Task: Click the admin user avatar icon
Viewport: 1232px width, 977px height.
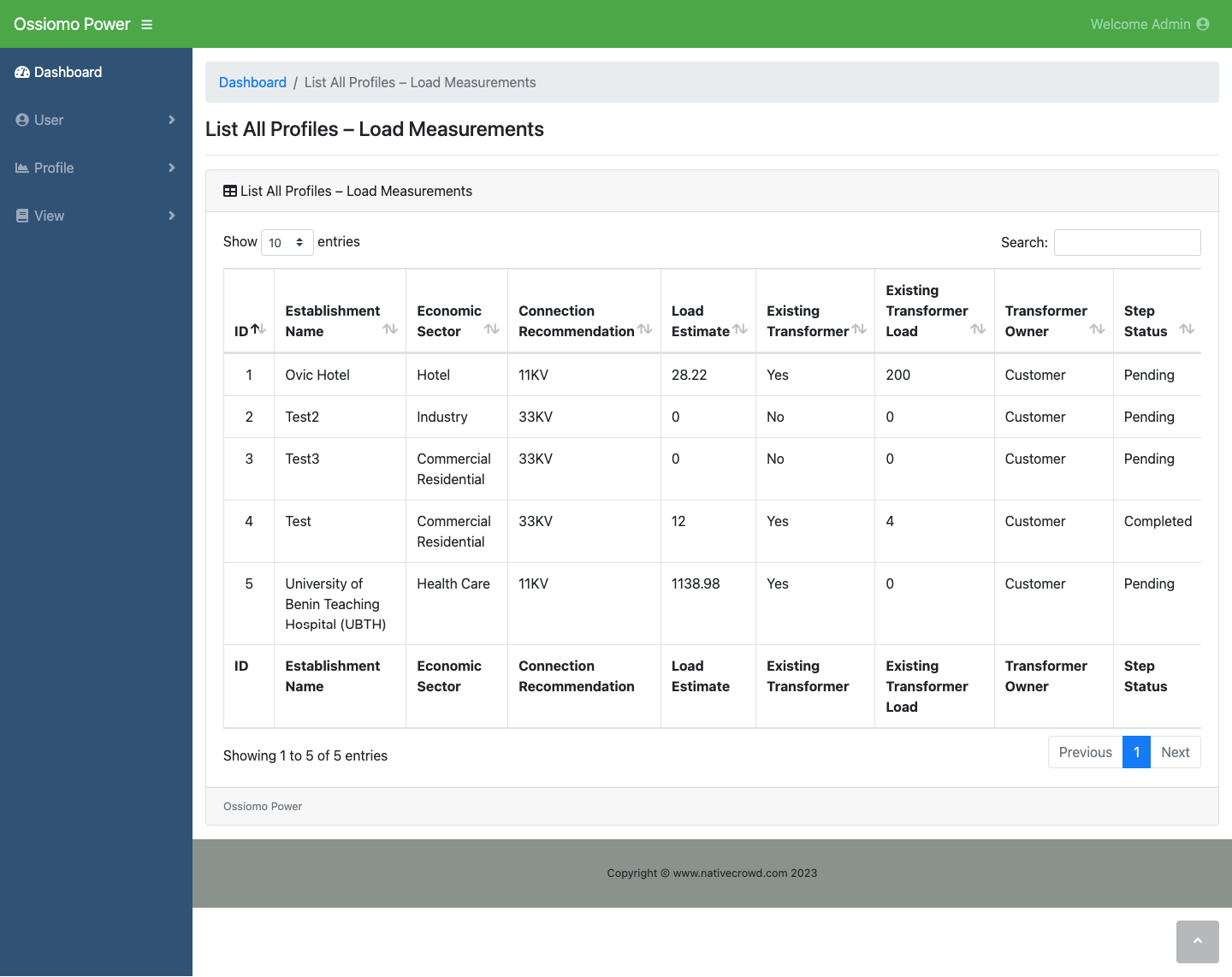Action: (1203, 24)
